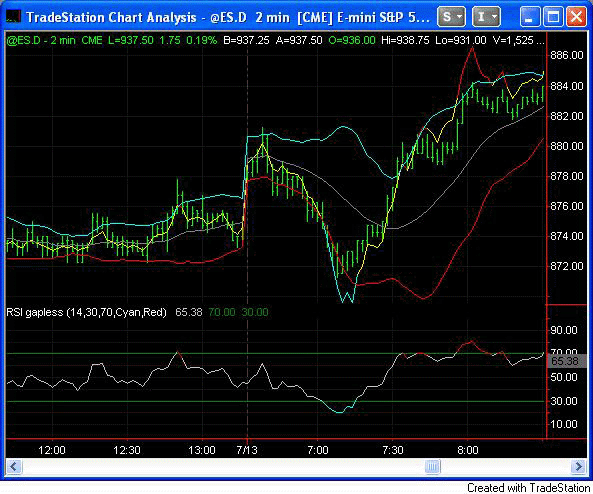Close the Chart Analysis window
This screenshot has height=494, width=593.
[x=576, y=17]
